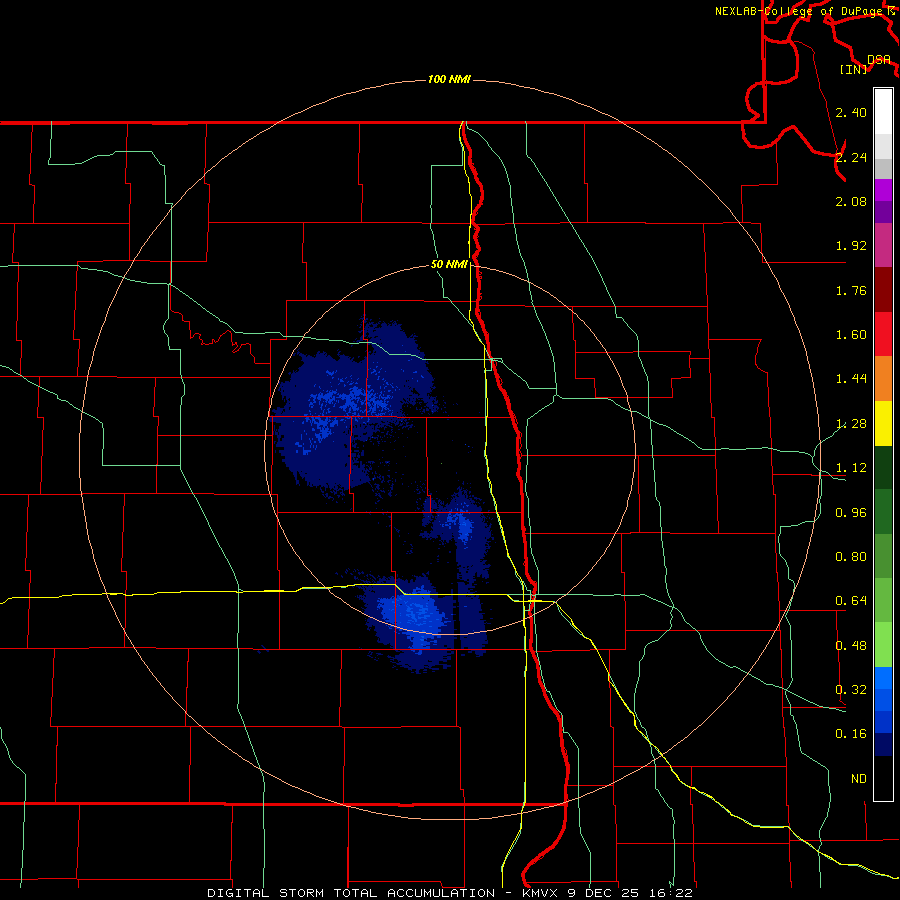Click the dark red legend swatch
Screen dimensions: 900x900
(x=883, y=290)
